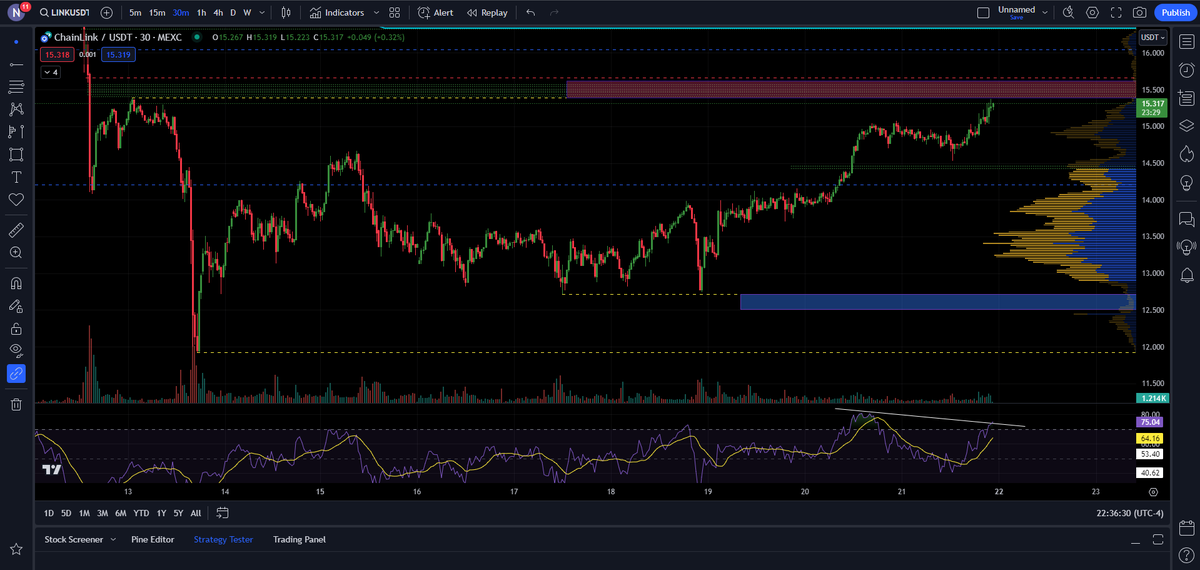The height and width of the screenshot is (570, 1200).
Task: Open the Alerts panel clock icon
Action: pyautogui.click(x=1187, y=70)
